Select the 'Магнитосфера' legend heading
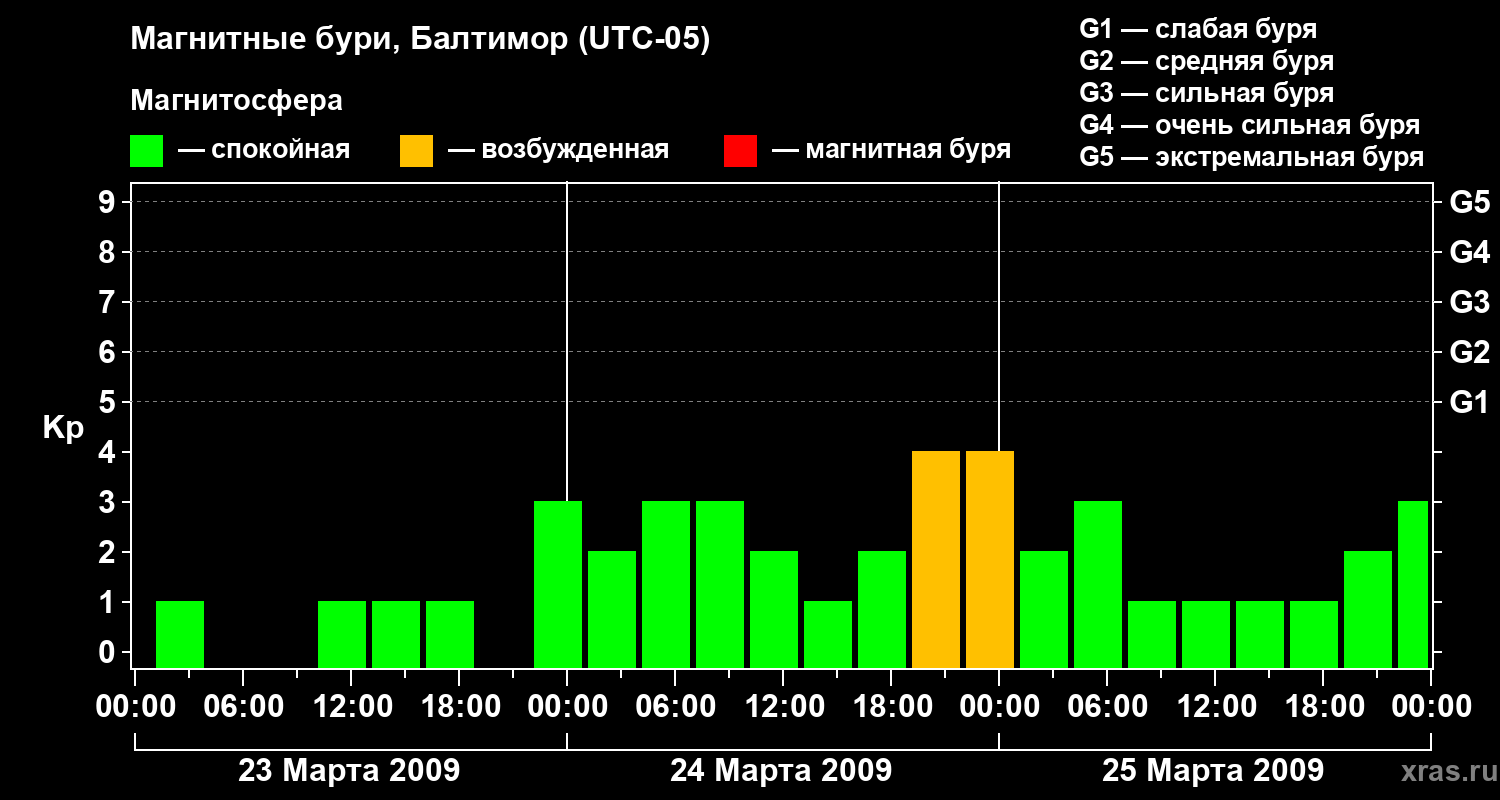 (236, 101)
